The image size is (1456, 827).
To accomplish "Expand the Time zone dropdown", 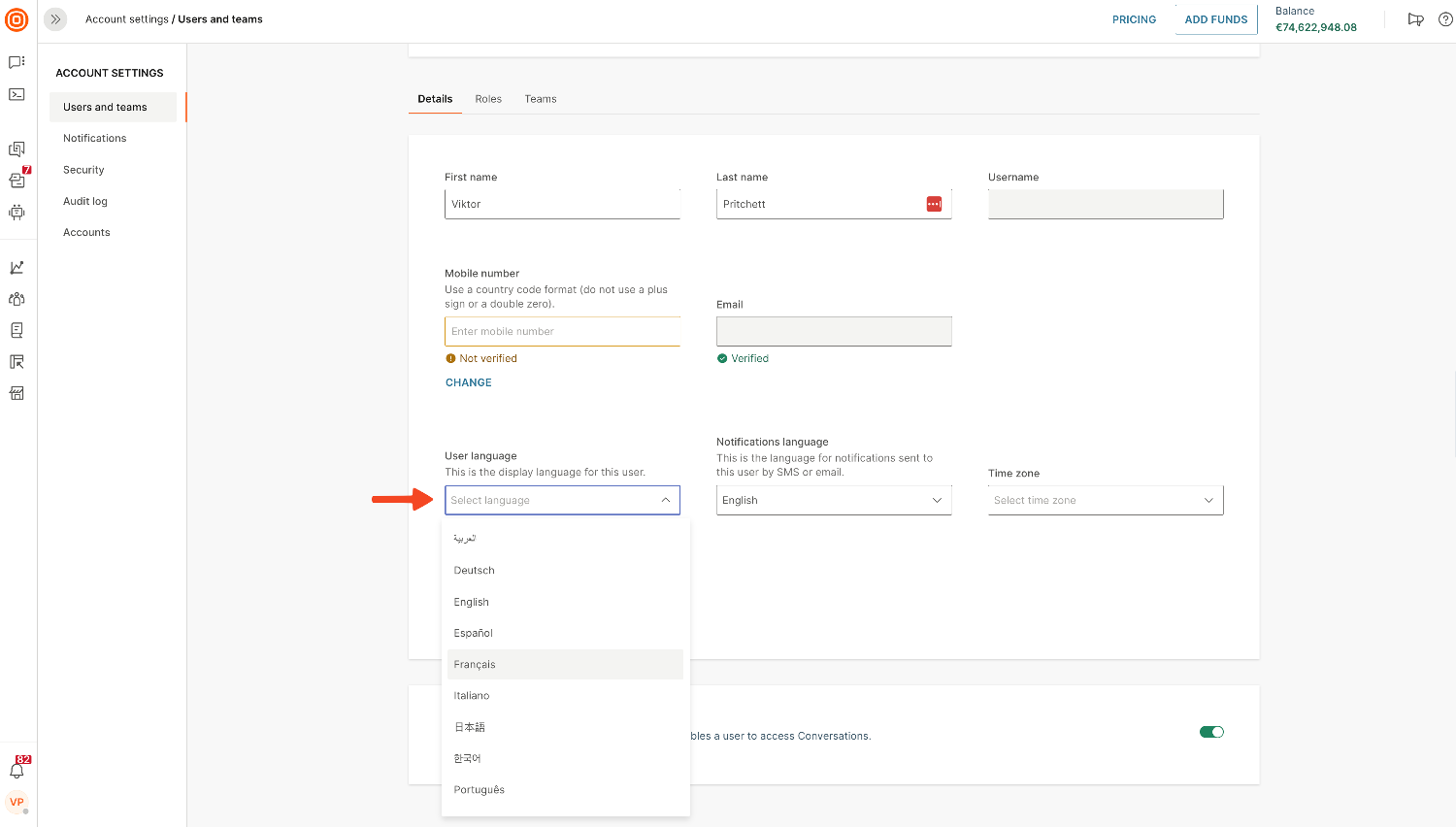I will [x=1105, y=500].
